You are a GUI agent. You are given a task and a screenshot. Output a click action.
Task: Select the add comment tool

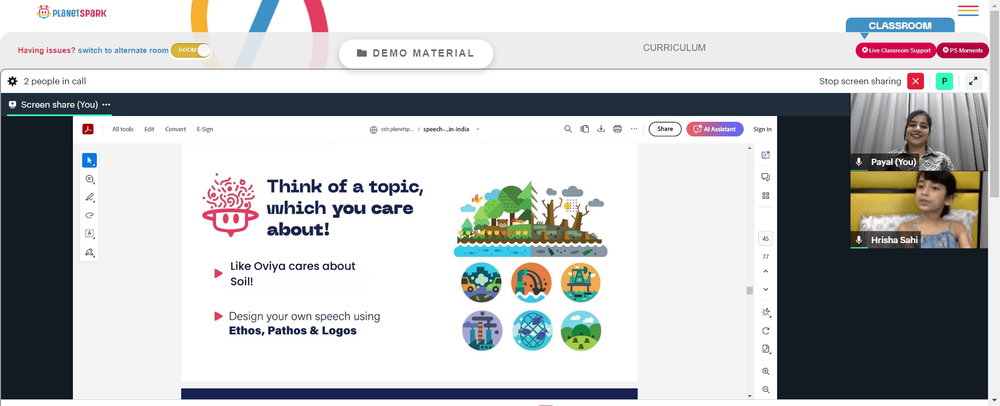[x=89, y=179]
